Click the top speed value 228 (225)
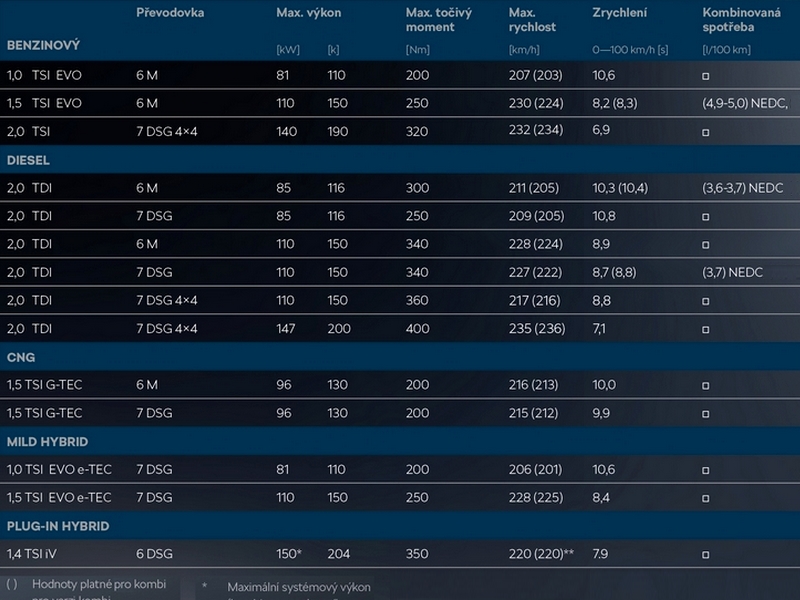 point(536,497)
